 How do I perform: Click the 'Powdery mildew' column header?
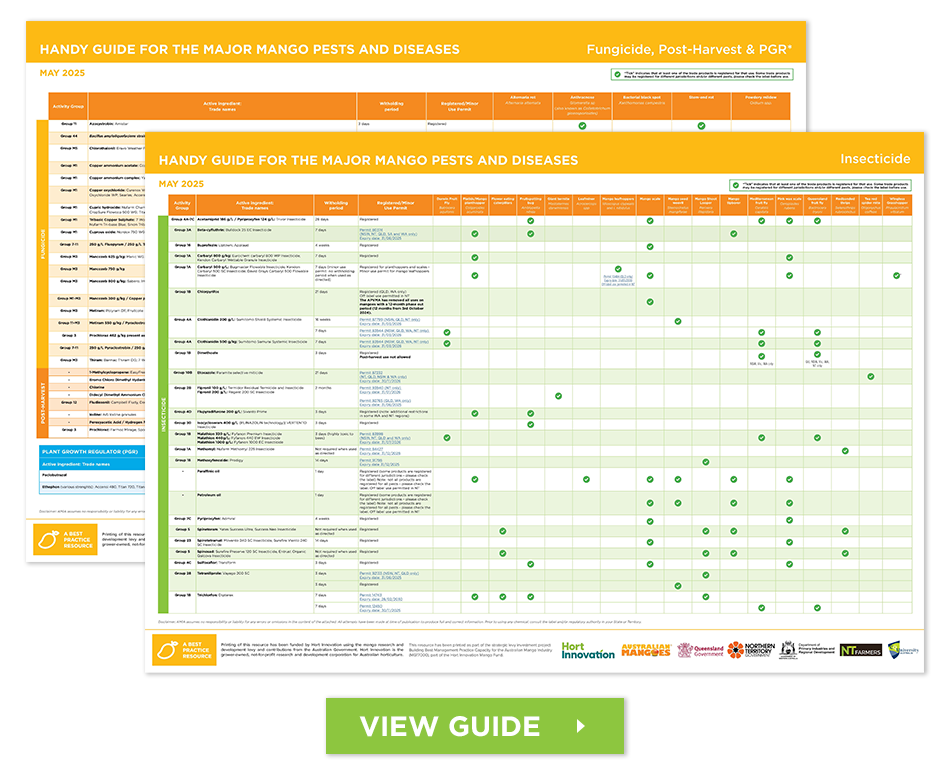coord(760,106)
